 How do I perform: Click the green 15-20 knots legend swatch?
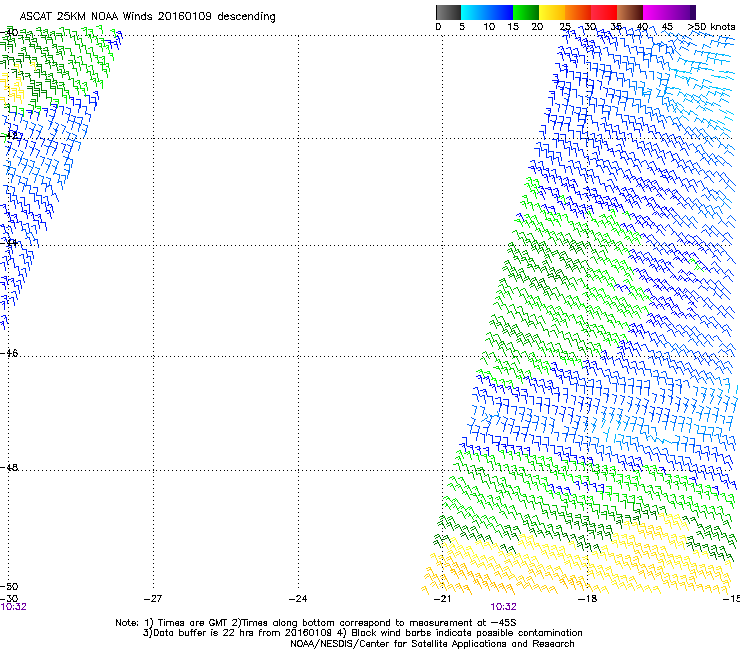pyautogui.click(x=526, y=12)
